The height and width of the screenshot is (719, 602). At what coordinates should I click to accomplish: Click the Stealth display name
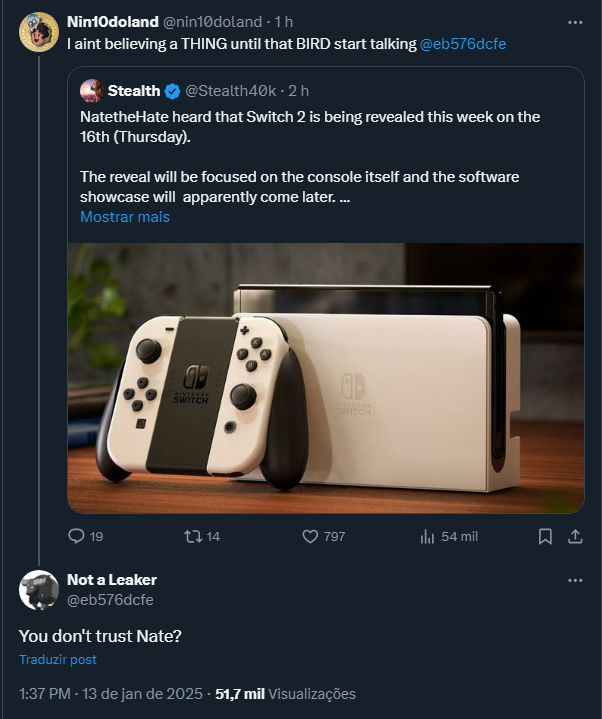coord(134,91)
